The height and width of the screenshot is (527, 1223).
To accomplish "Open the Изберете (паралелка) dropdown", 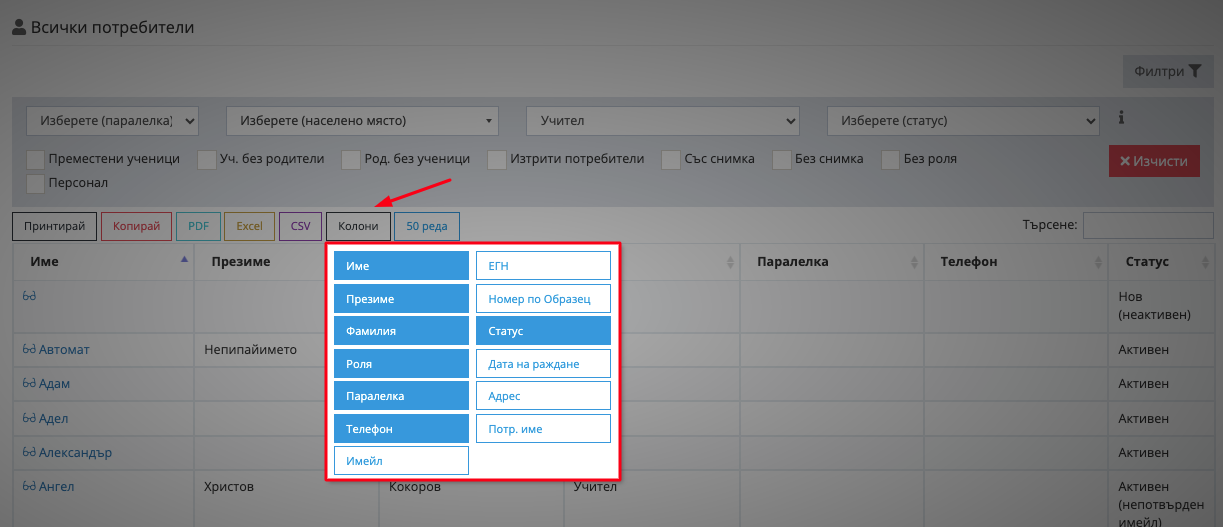I will [x=113, y=120].
